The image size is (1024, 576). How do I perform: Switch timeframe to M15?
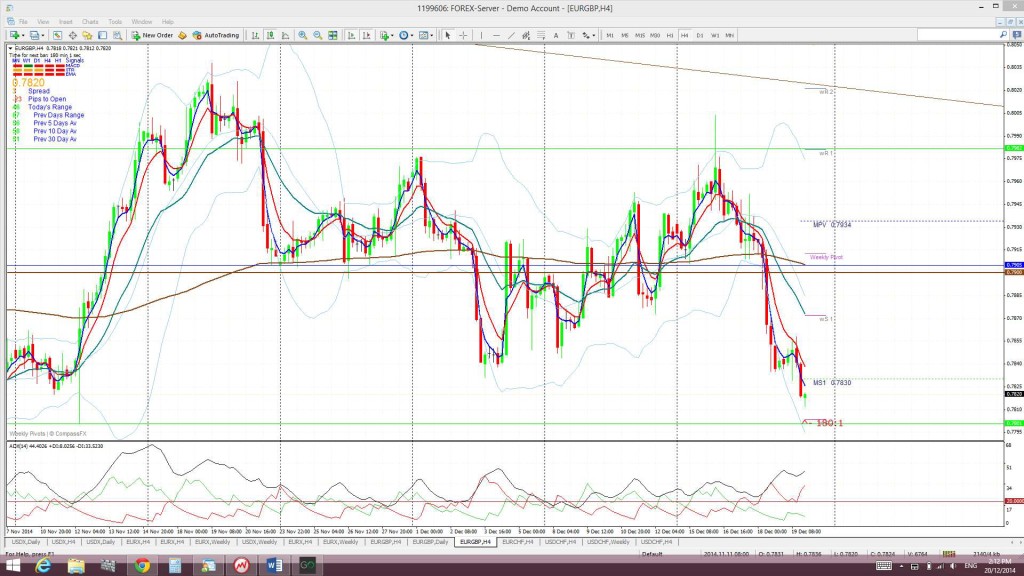(640, 35)
